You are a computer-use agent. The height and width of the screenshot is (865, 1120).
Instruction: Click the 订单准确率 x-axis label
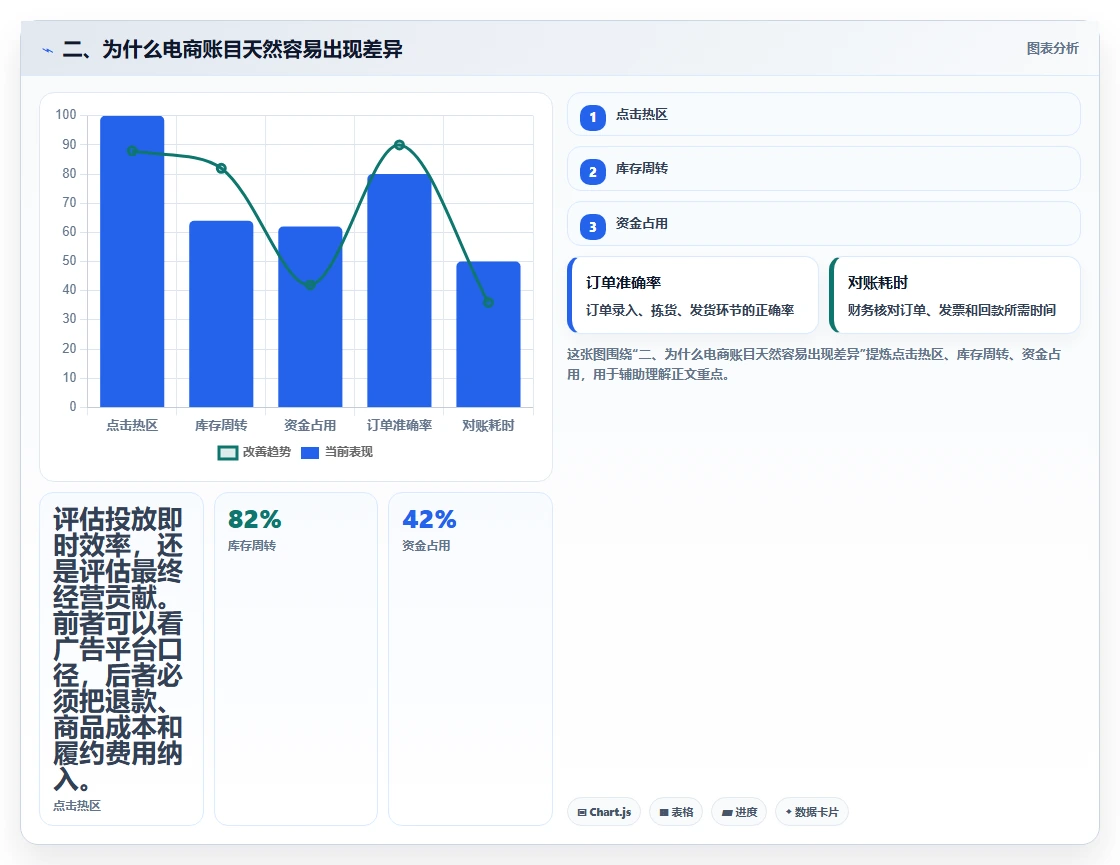tap(399, 426)
